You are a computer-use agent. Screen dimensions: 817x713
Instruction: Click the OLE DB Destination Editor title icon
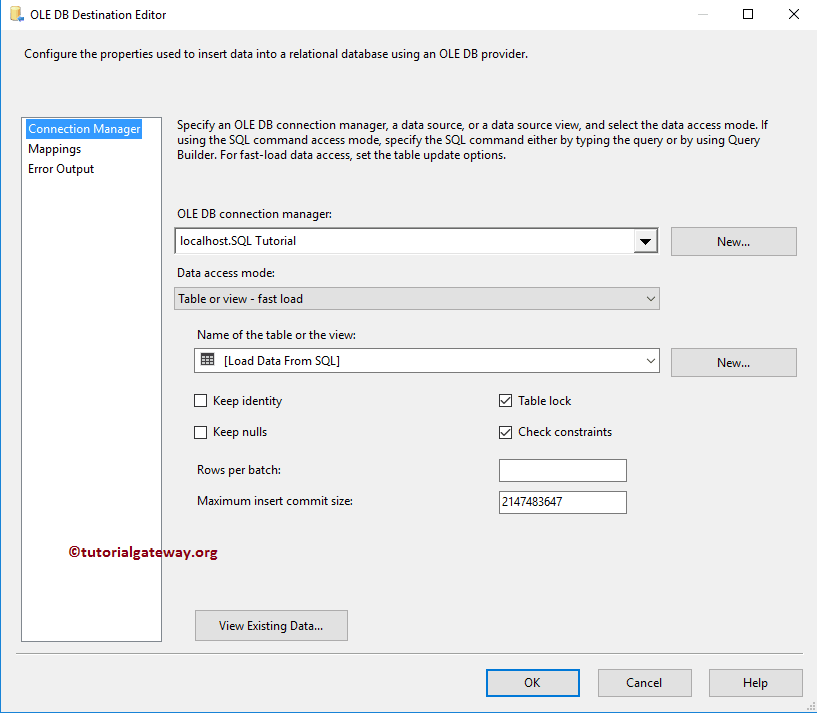click(x=17, y=14)
